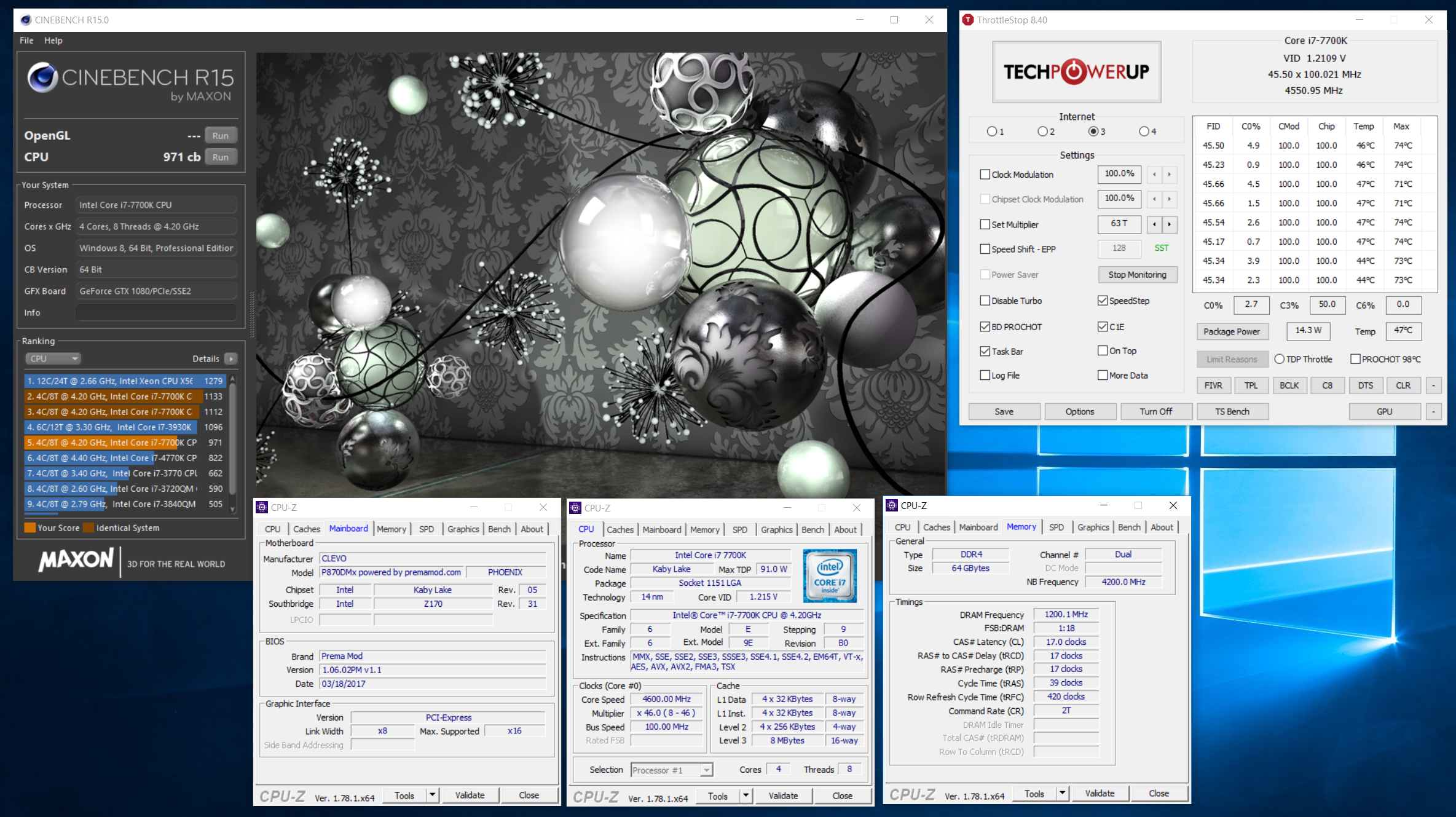Run the CPU benchmark test
Screen dimensions: 1456x817
click(x=221, y=157)
